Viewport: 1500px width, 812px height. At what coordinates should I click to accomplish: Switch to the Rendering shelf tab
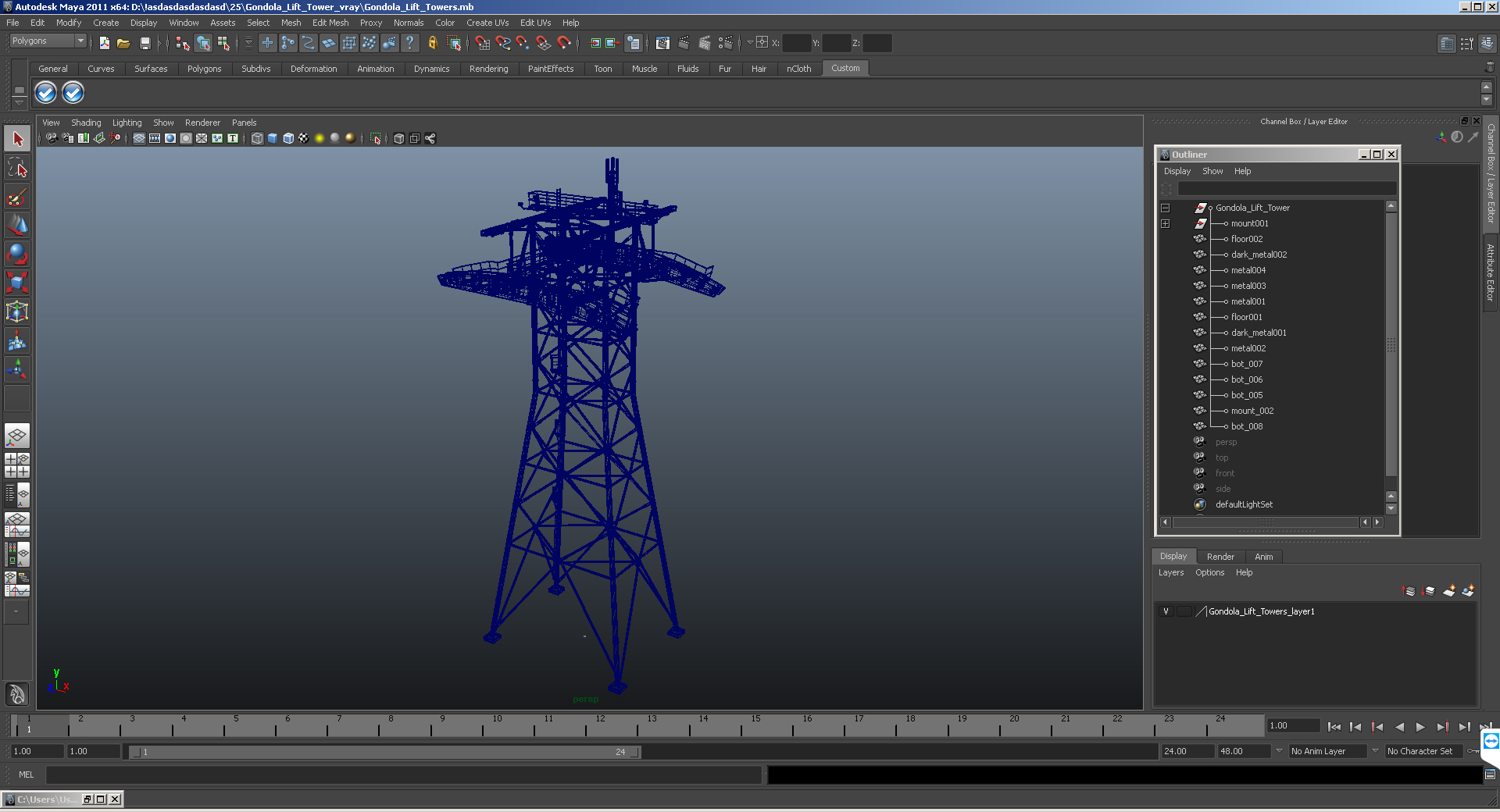coord(488,69)
